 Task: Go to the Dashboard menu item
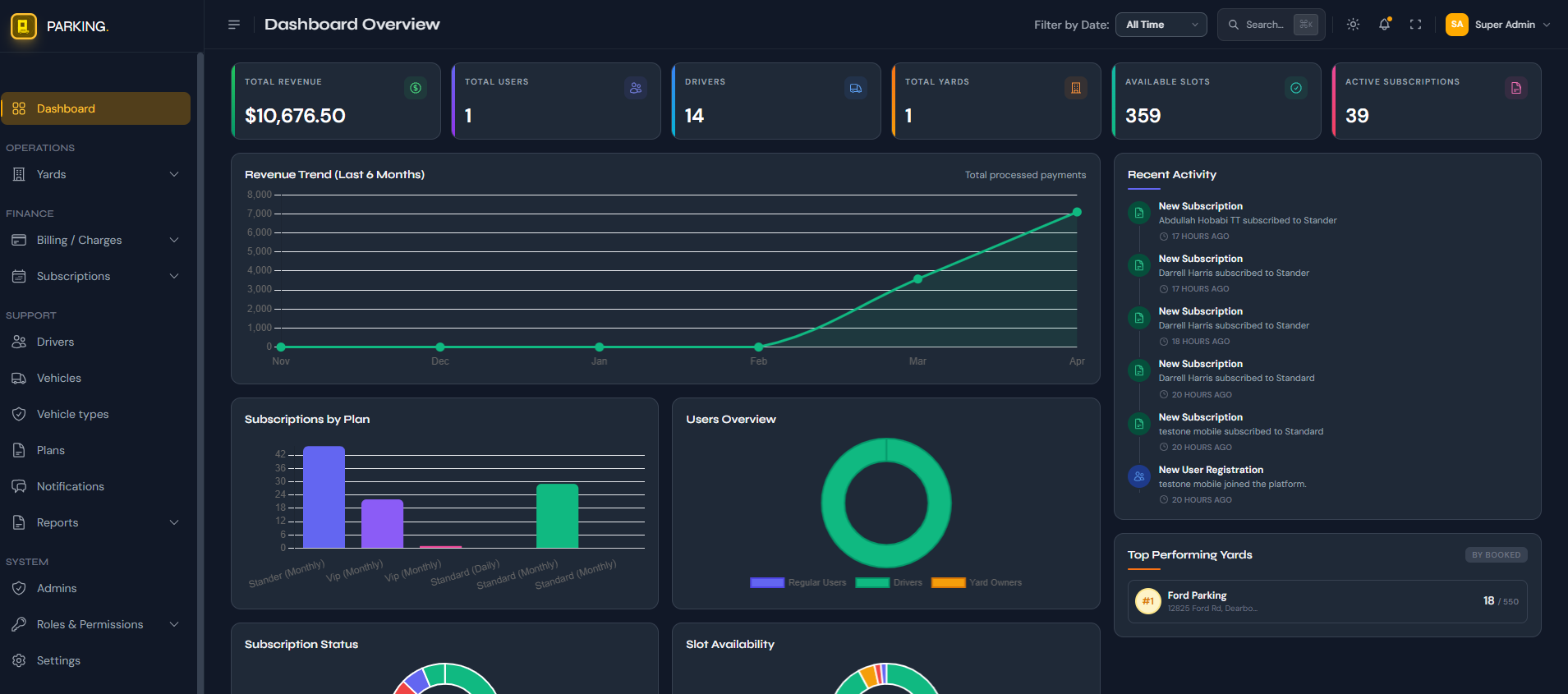click(x=96, y=108)
